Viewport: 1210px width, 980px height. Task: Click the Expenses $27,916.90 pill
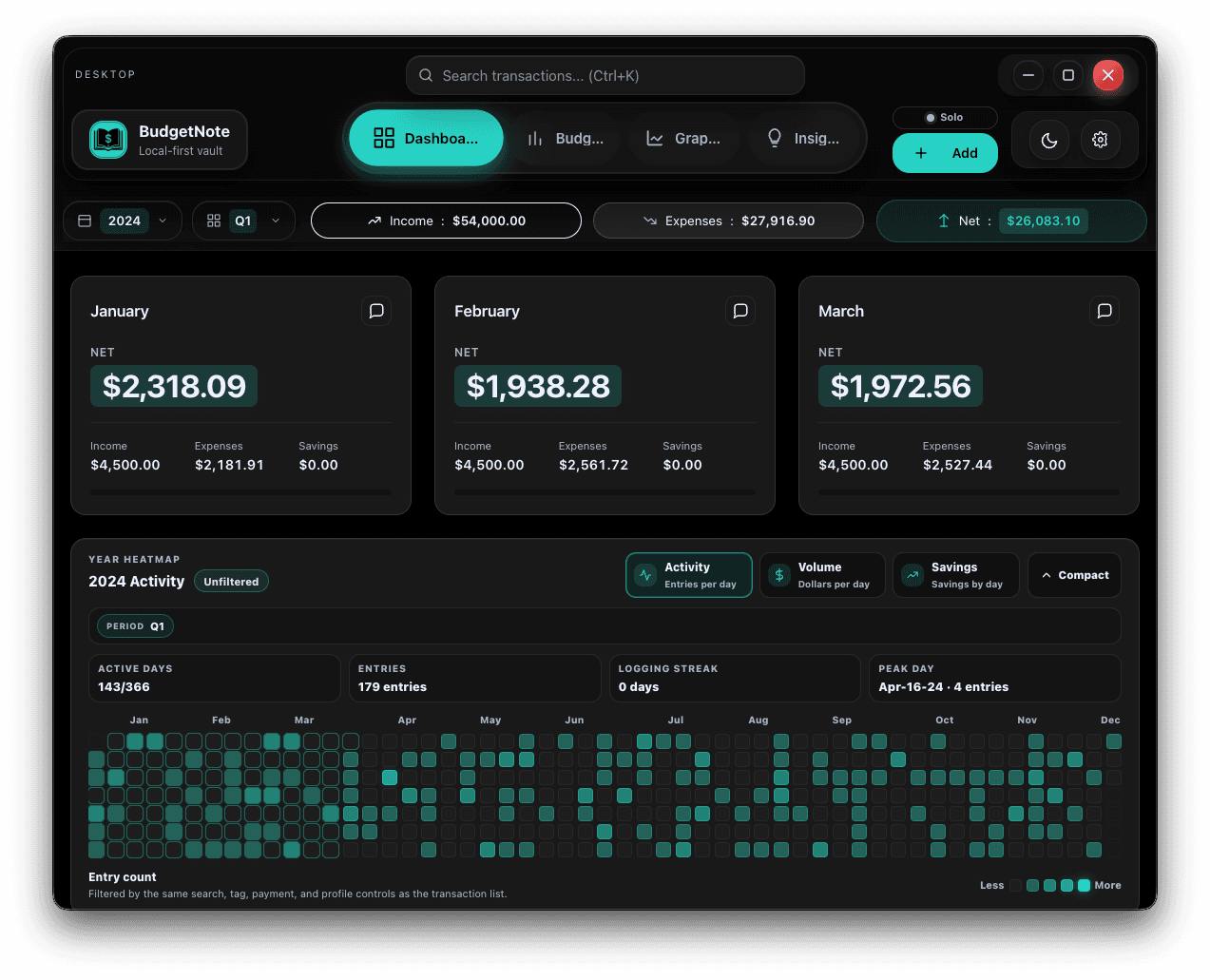(x=728, y=221)
